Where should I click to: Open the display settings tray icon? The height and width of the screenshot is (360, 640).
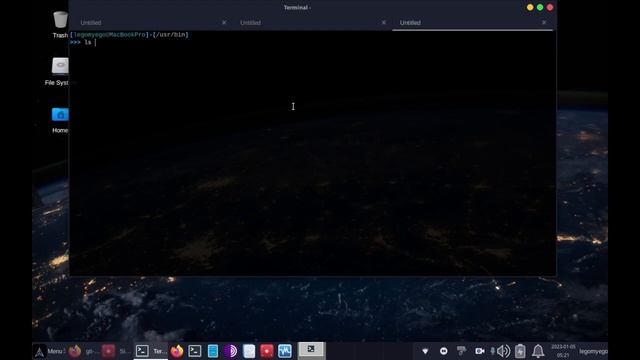[x=462, y=351]
